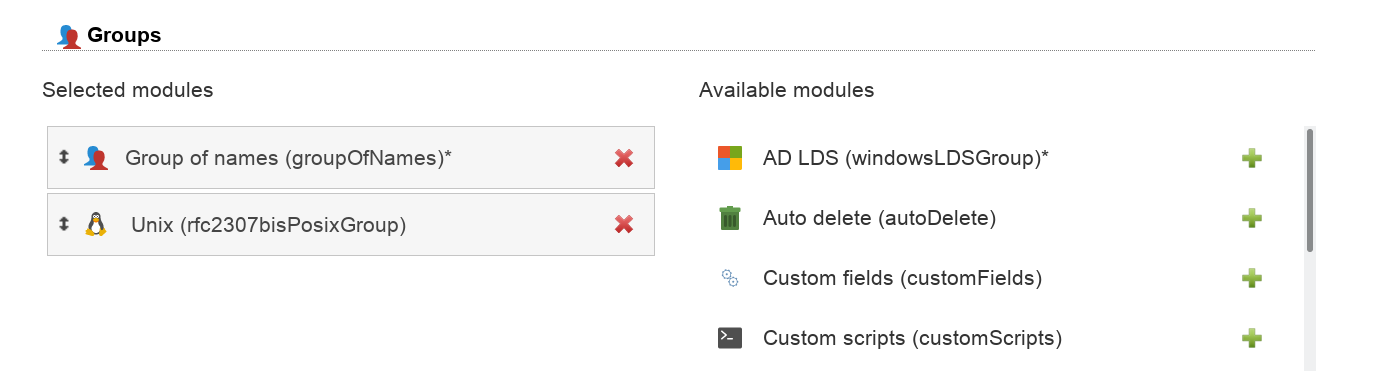Click the Available modules scrollbar thumb
Screen dimensions: 1383x371
1310,190
